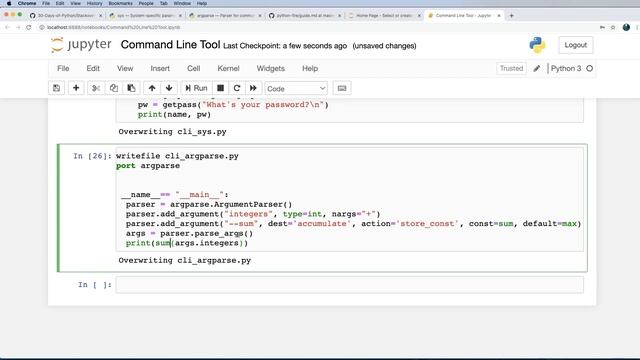Interrupt the kernel stop icon
Viewport: 640px width, 360px height.
(220, 88)
